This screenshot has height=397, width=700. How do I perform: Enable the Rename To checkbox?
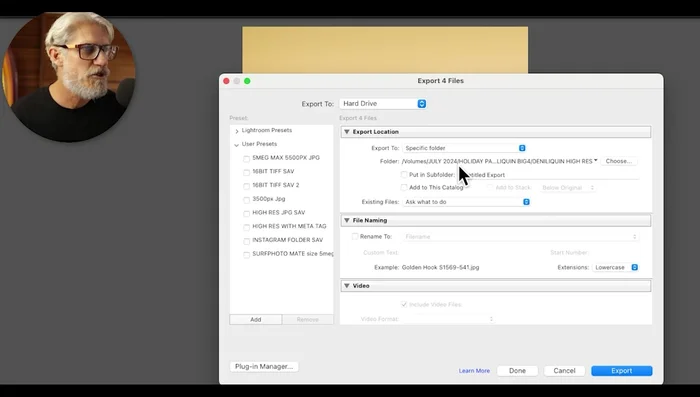click(355, 236)
